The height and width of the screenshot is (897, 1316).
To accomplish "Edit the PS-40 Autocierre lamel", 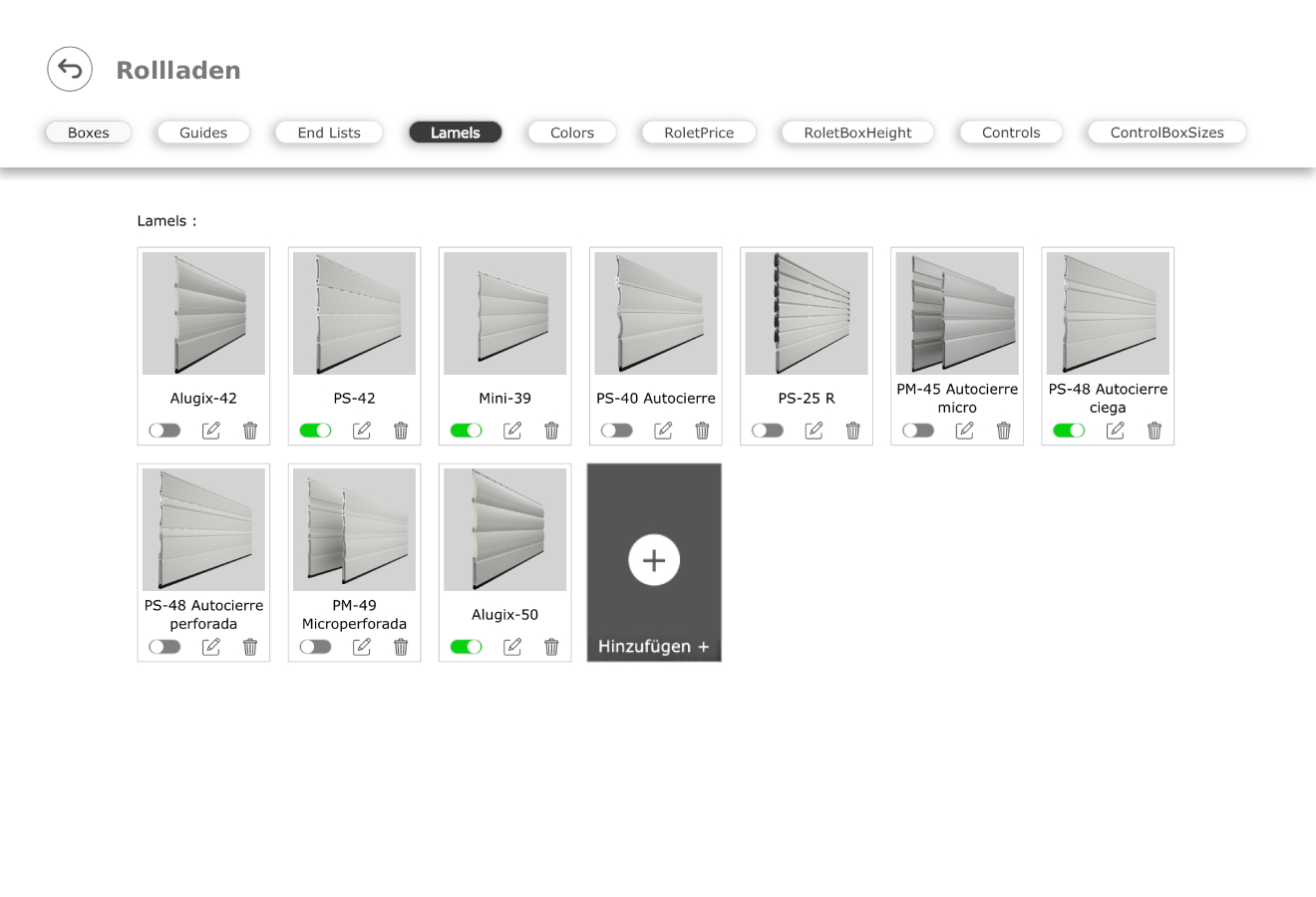I will tap(663, 431).
